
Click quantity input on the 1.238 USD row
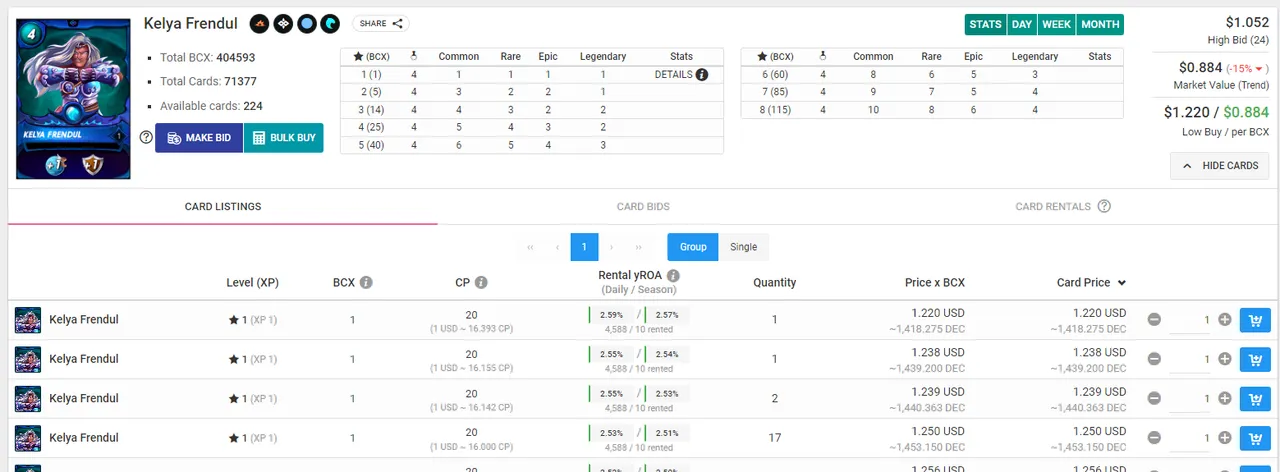pyautogui.click(x=1190, y=359)
